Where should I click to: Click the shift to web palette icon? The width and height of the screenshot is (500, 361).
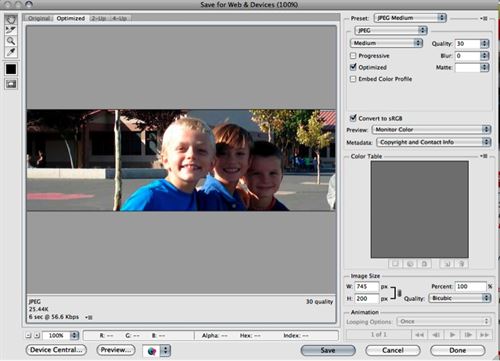point(410,264)
